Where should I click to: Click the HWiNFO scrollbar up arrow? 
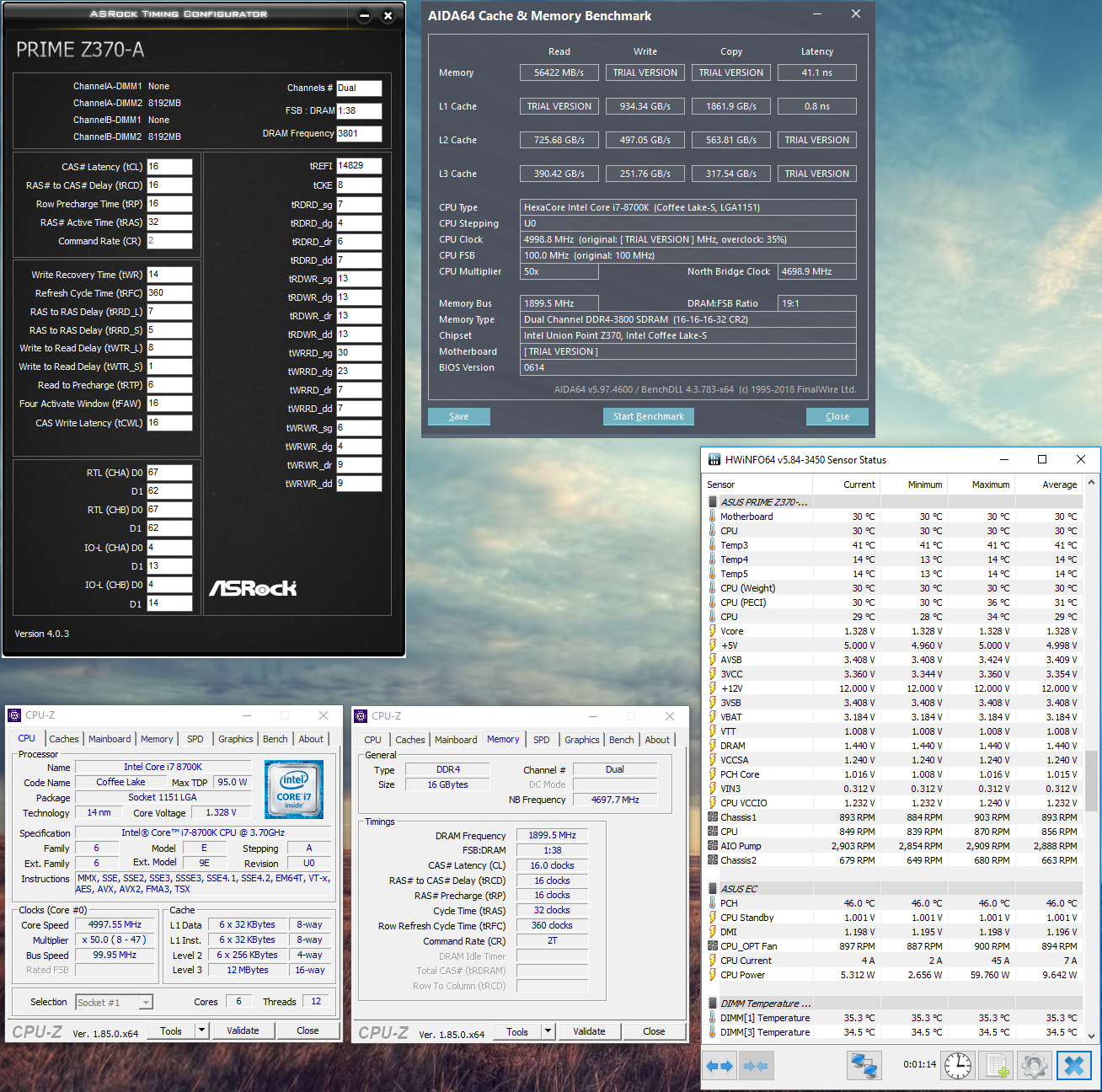pos(1092,483)
